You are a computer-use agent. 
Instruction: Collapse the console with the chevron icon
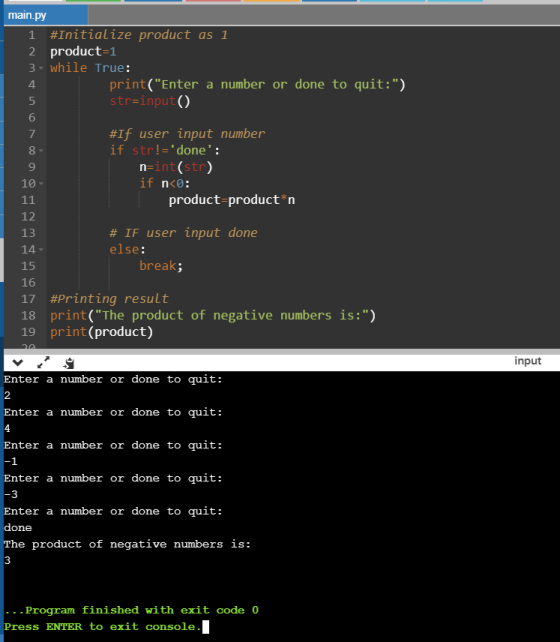click(18, 362)
